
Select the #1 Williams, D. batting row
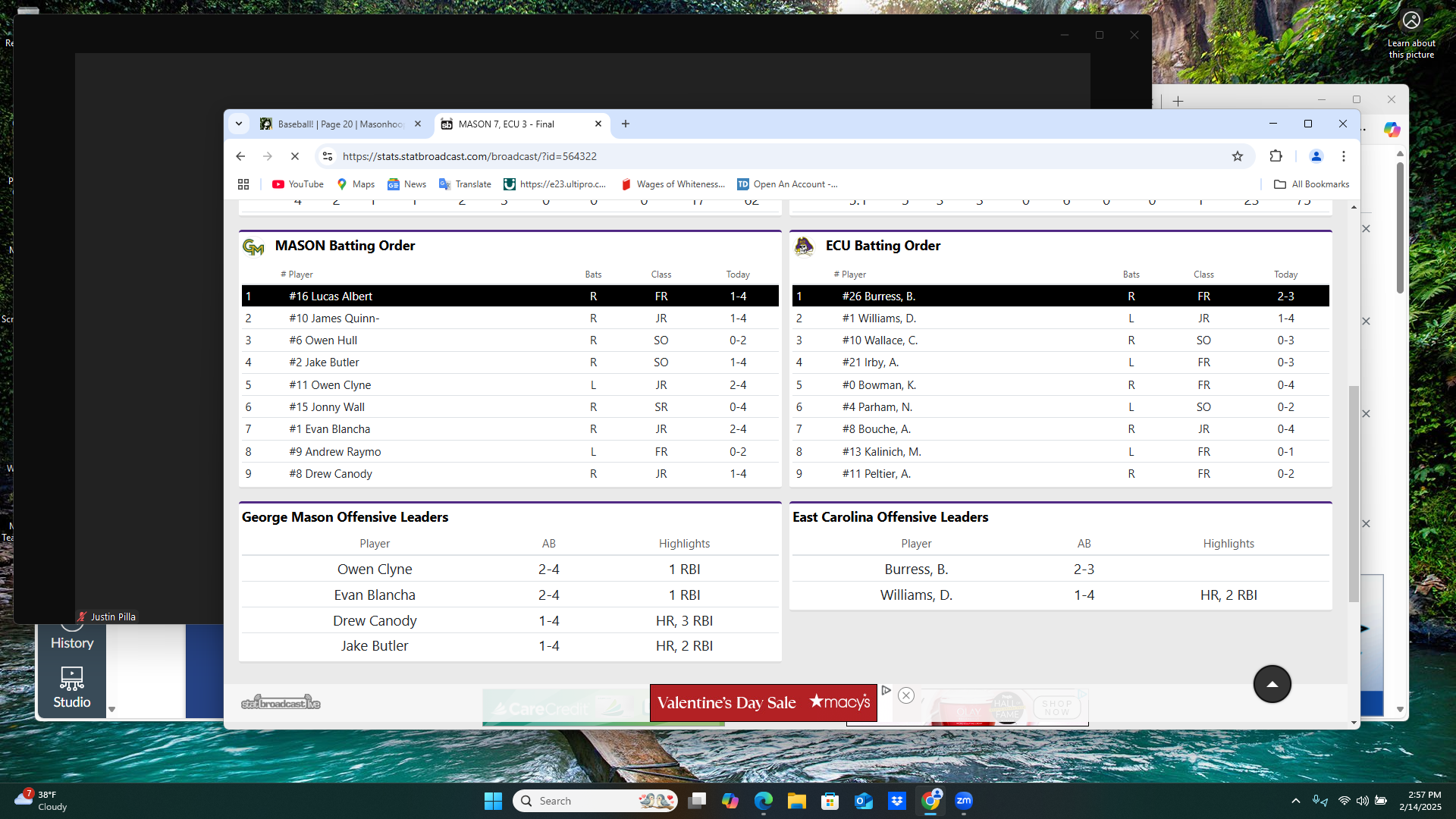point(1061,318)
